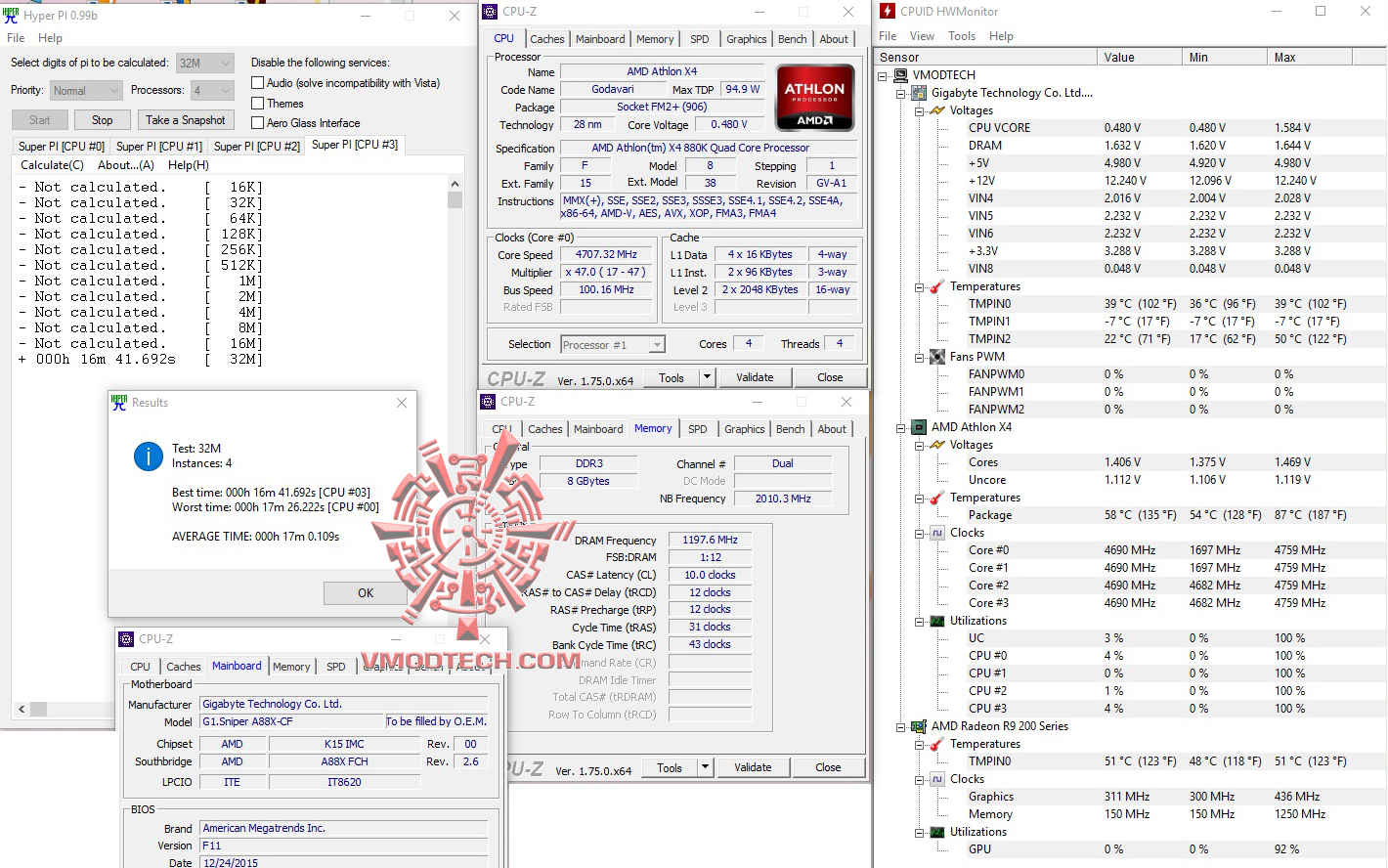The height and width of the screenshot is (868, 1388).
Task: Click the Voltages icon above the Cores row
Action: (x=937, y=445)
